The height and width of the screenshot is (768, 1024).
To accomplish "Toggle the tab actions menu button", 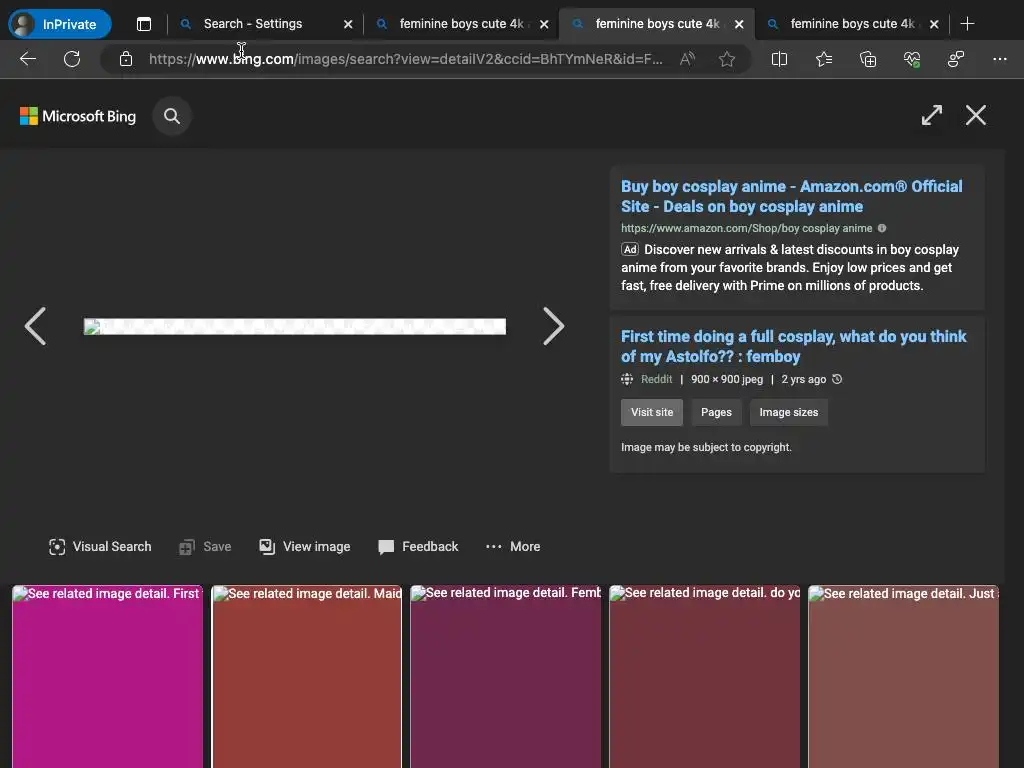I will pyautogui.click(x=144, y=24).
